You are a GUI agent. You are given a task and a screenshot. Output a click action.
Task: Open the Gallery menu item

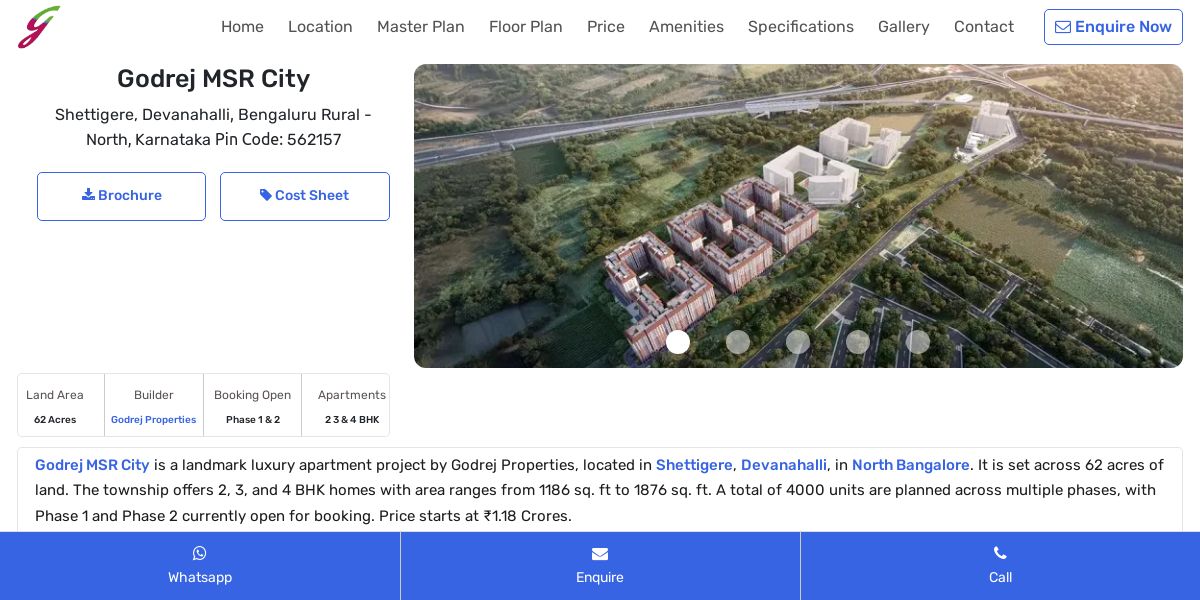click(x=904, y=27)
